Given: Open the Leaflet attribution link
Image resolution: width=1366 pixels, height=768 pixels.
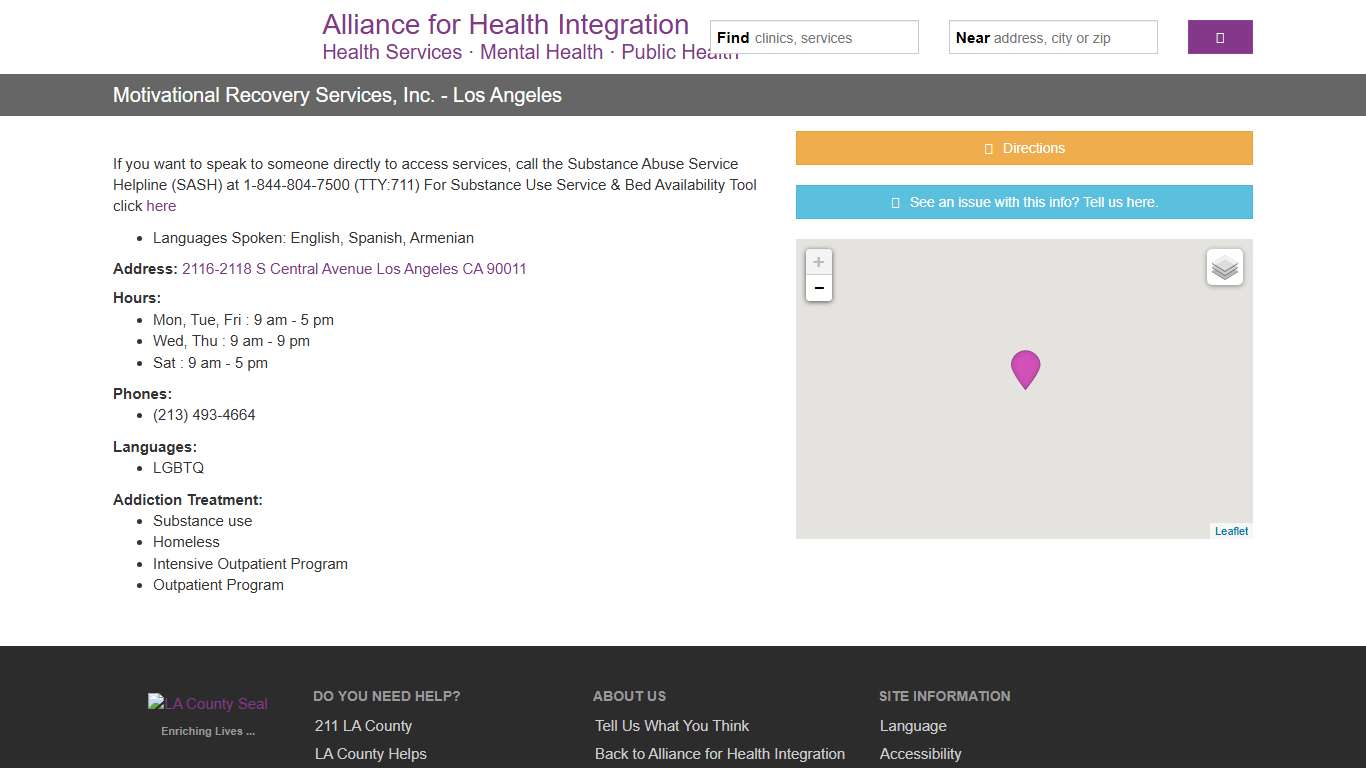Looking at the screenshot, I should tap(1231, 531).
